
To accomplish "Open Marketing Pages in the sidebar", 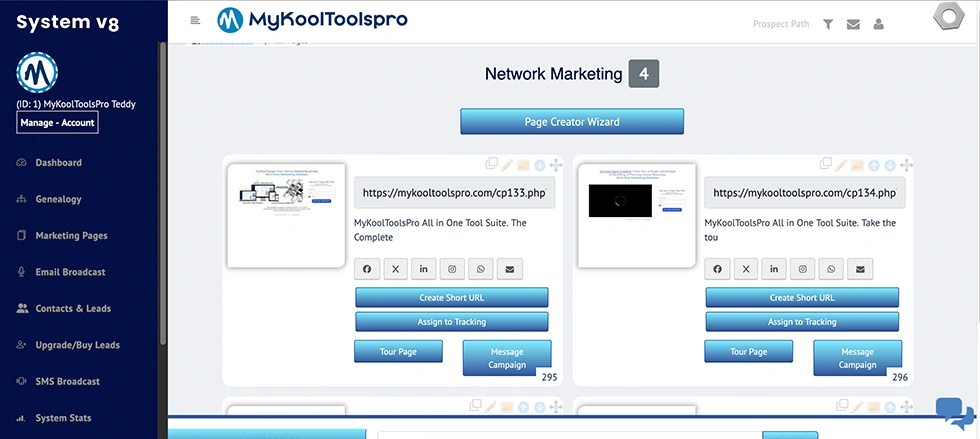I will click(71, 236).
